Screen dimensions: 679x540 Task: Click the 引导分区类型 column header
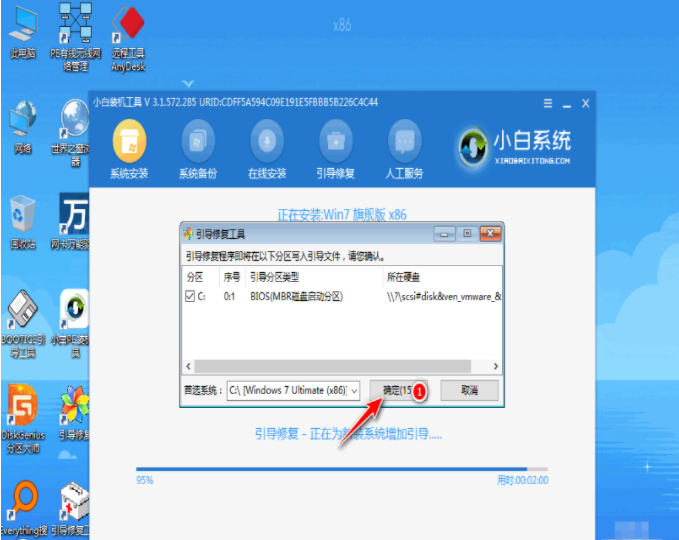[x=314, y=277]
